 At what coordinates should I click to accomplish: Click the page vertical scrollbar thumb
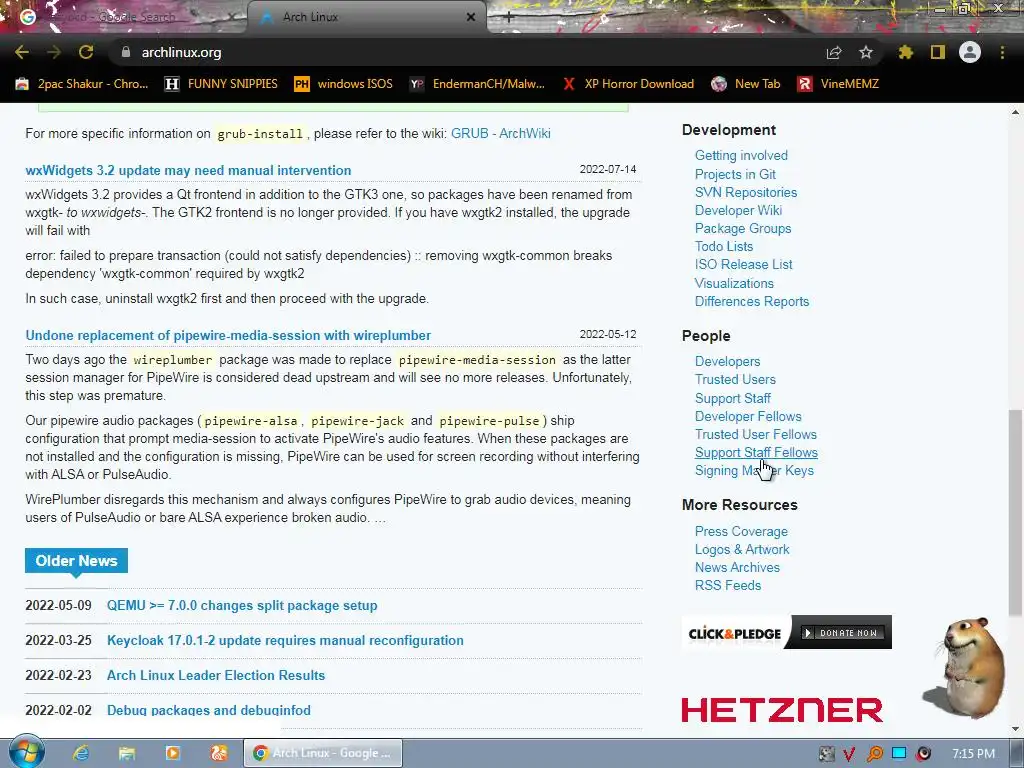tap(1014, 513)
